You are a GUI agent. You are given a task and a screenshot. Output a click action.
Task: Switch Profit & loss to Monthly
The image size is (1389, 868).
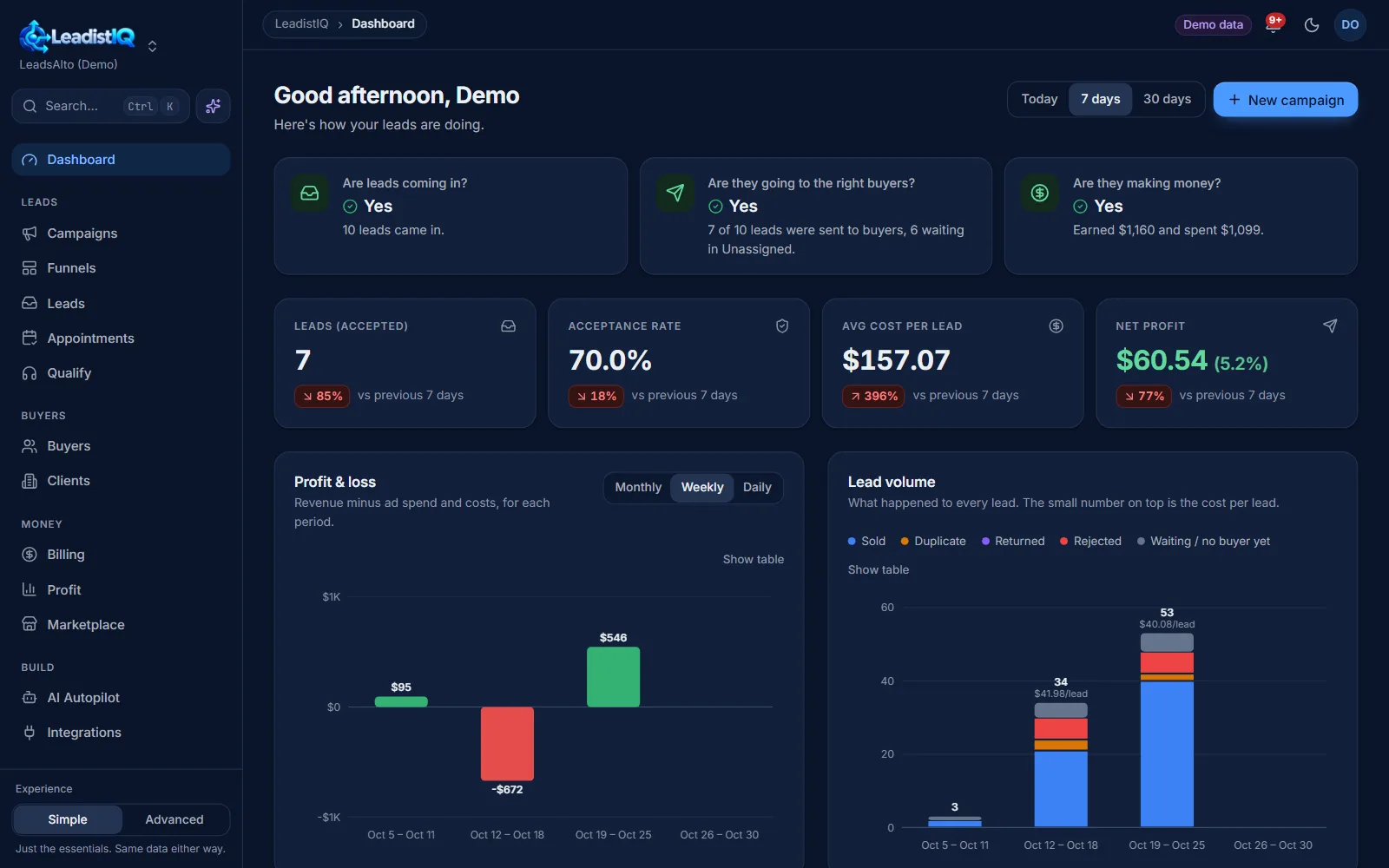point(638,487)
